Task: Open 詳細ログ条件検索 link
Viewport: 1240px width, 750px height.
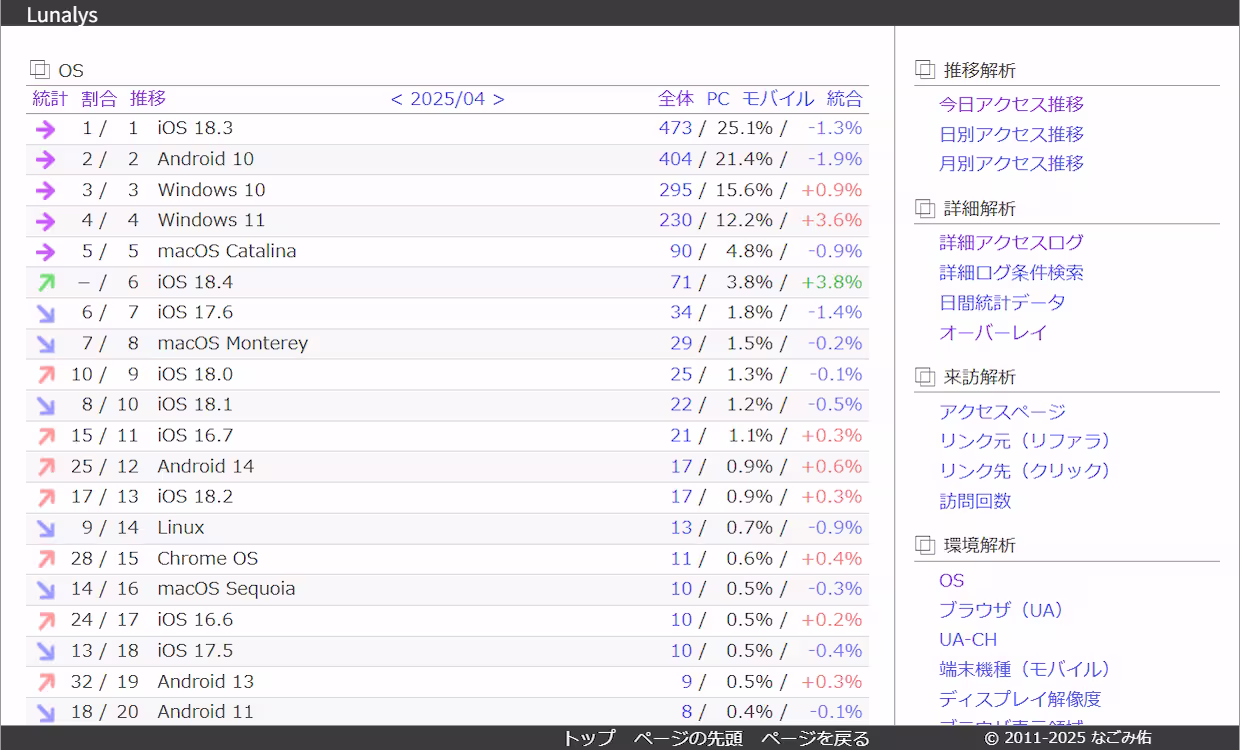Action: pyautogui.click(x=1011, y=272)
